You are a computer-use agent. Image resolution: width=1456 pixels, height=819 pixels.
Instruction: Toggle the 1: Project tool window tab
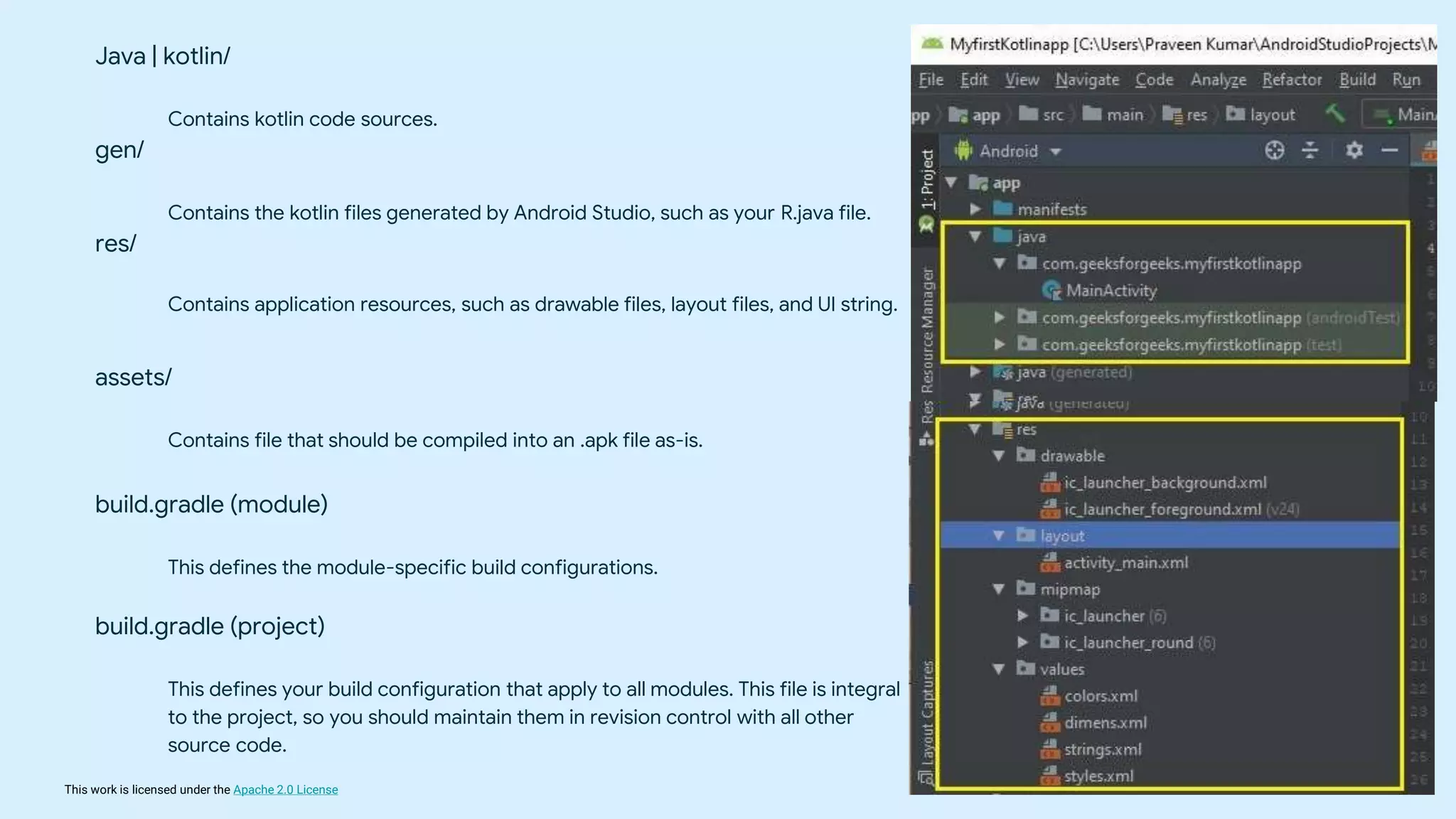(x=927, y=179)
